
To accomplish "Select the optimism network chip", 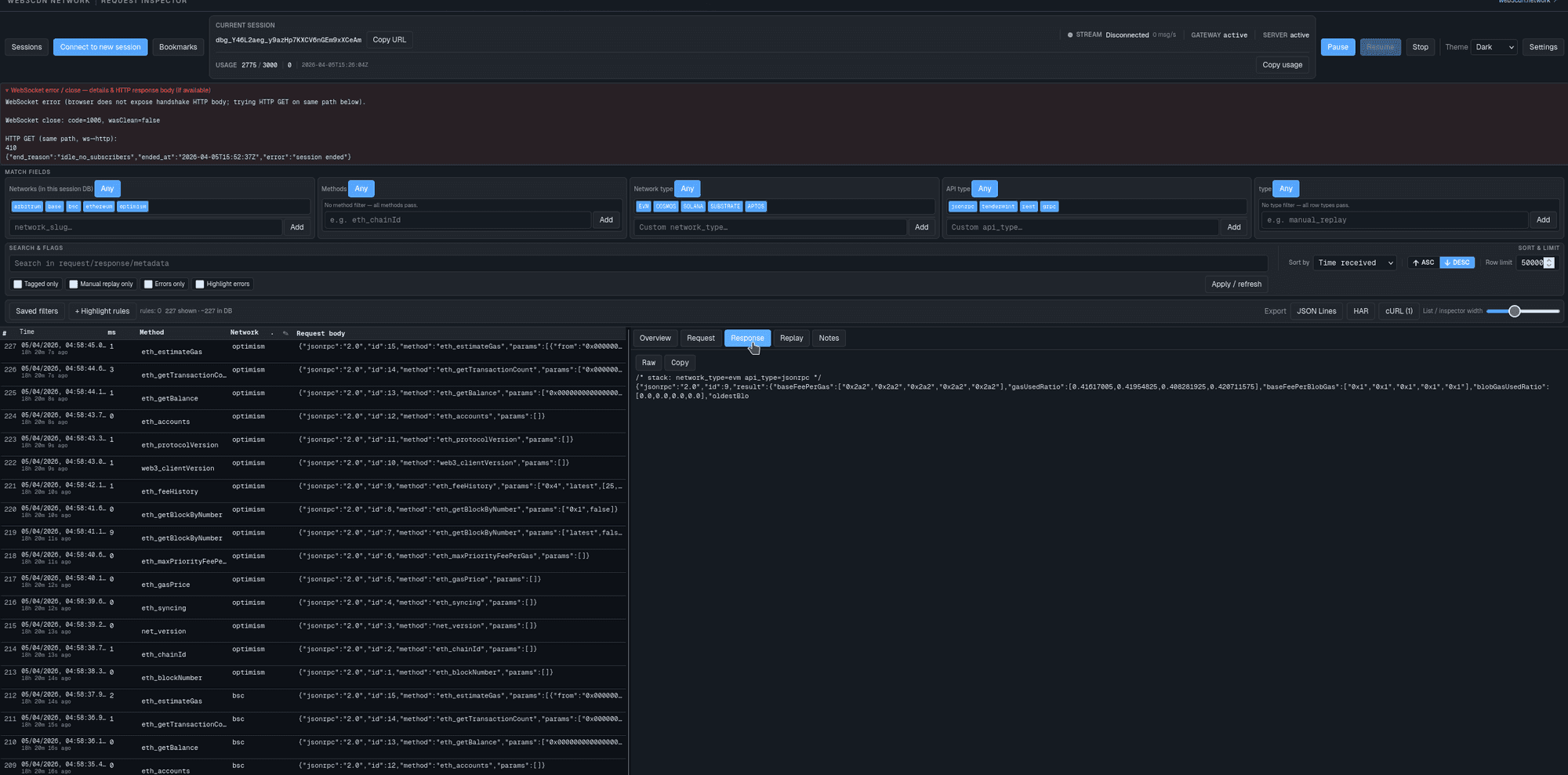I will [132, 207].
